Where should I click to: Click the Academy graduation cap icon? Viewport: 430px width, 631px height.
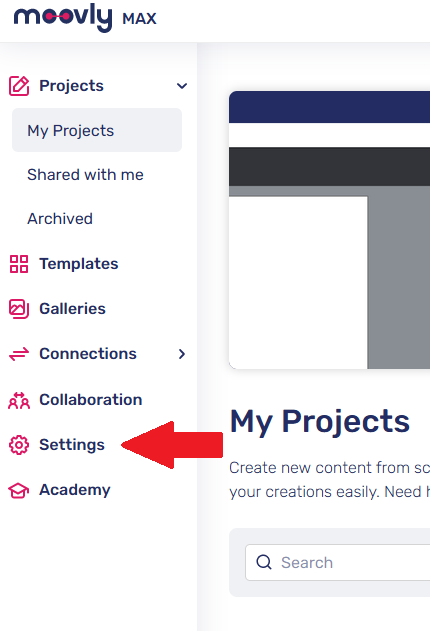point(19,490)
